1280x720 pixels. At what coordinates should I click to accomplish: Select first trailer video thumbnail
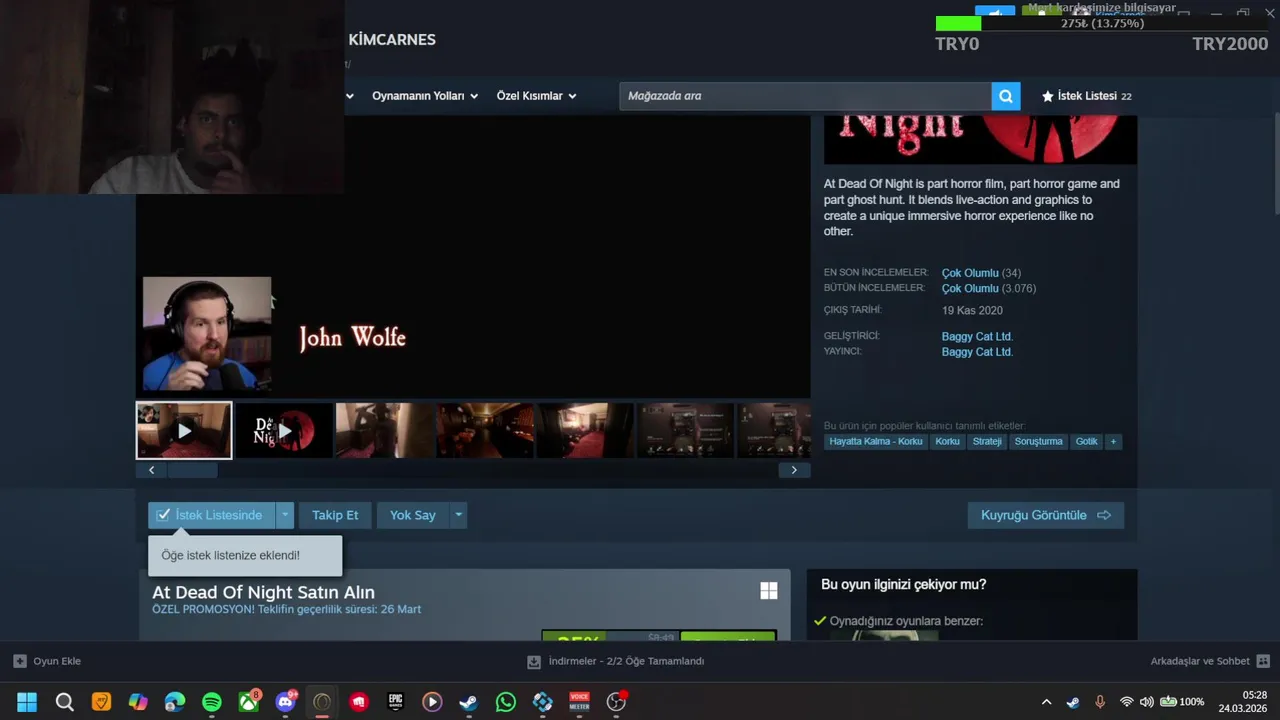(184, 431)
